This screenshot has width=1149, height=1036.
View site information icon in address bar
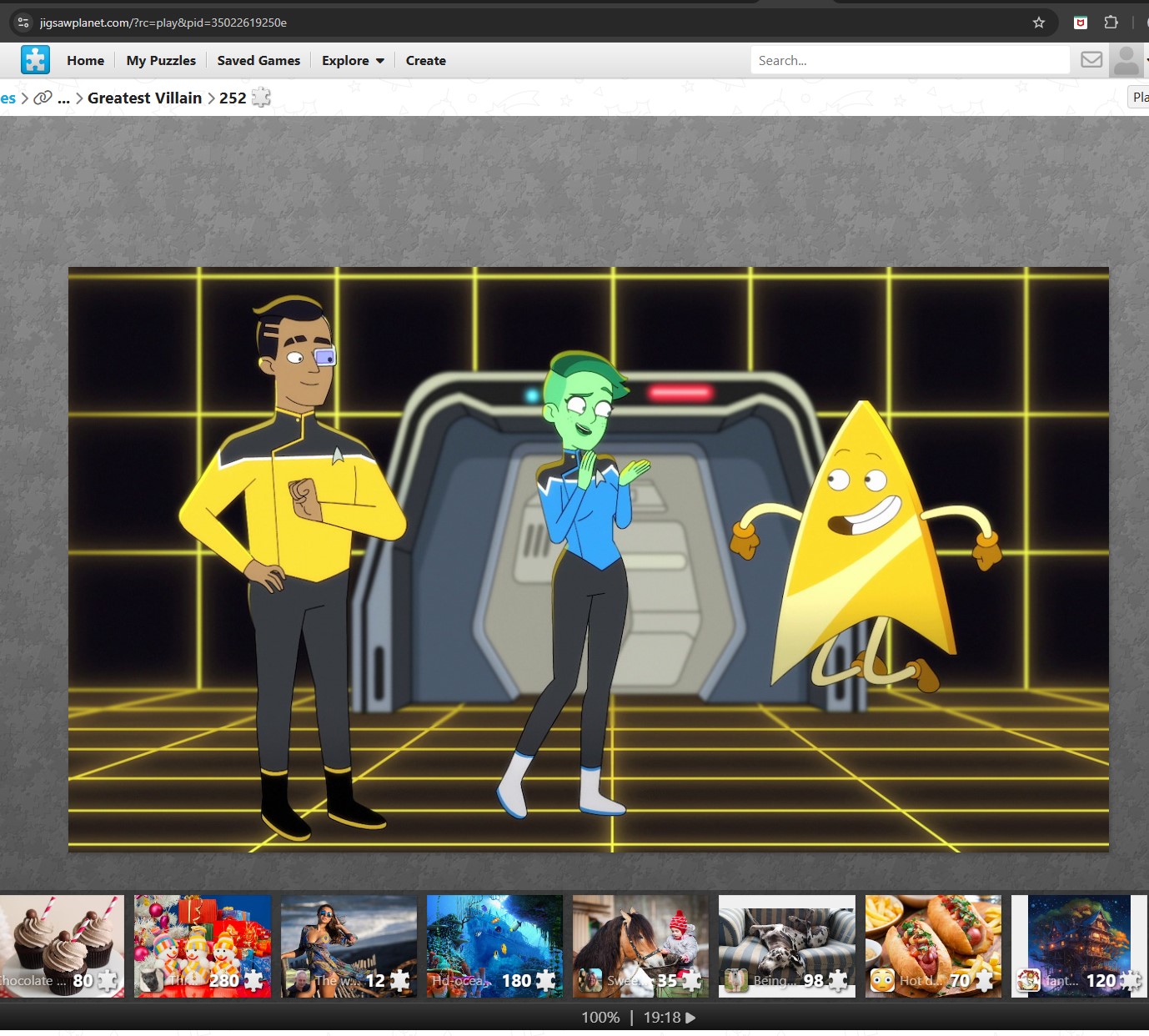pyautogui.click(x=23, y=23)
